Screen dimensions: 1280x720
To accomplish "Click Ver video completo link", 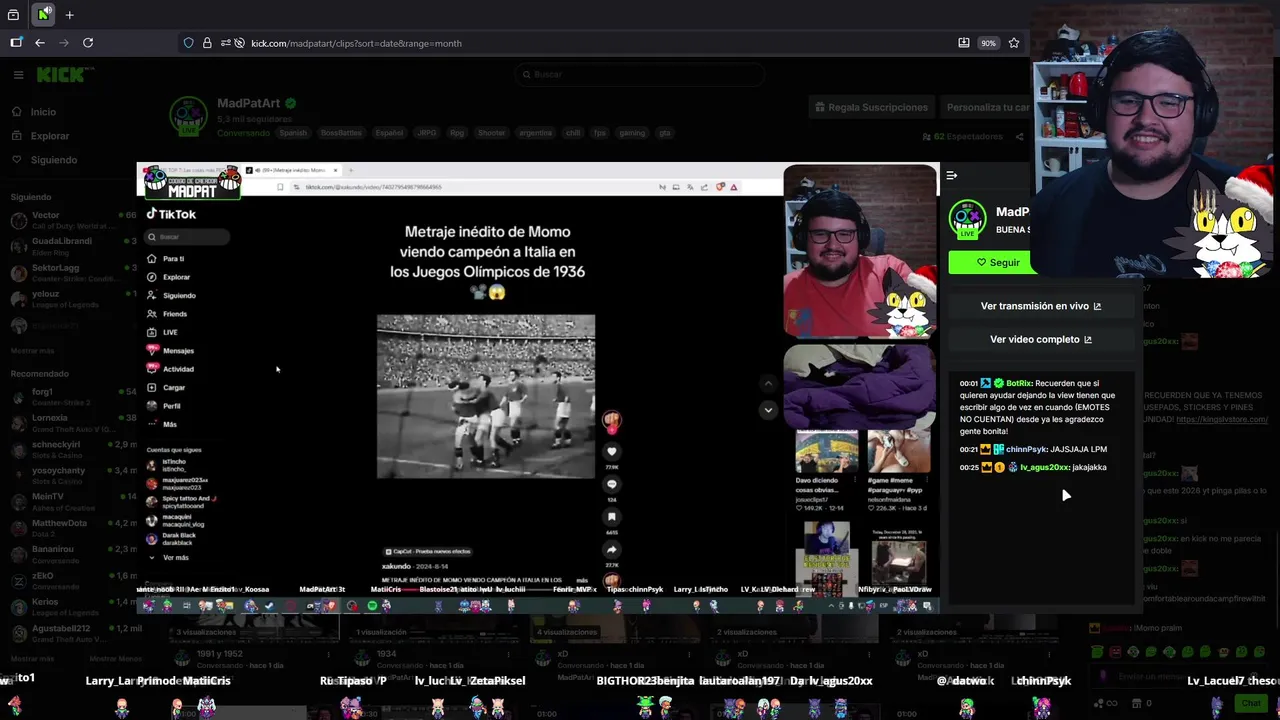I will pyautogui.click(x=1040, y=339).
